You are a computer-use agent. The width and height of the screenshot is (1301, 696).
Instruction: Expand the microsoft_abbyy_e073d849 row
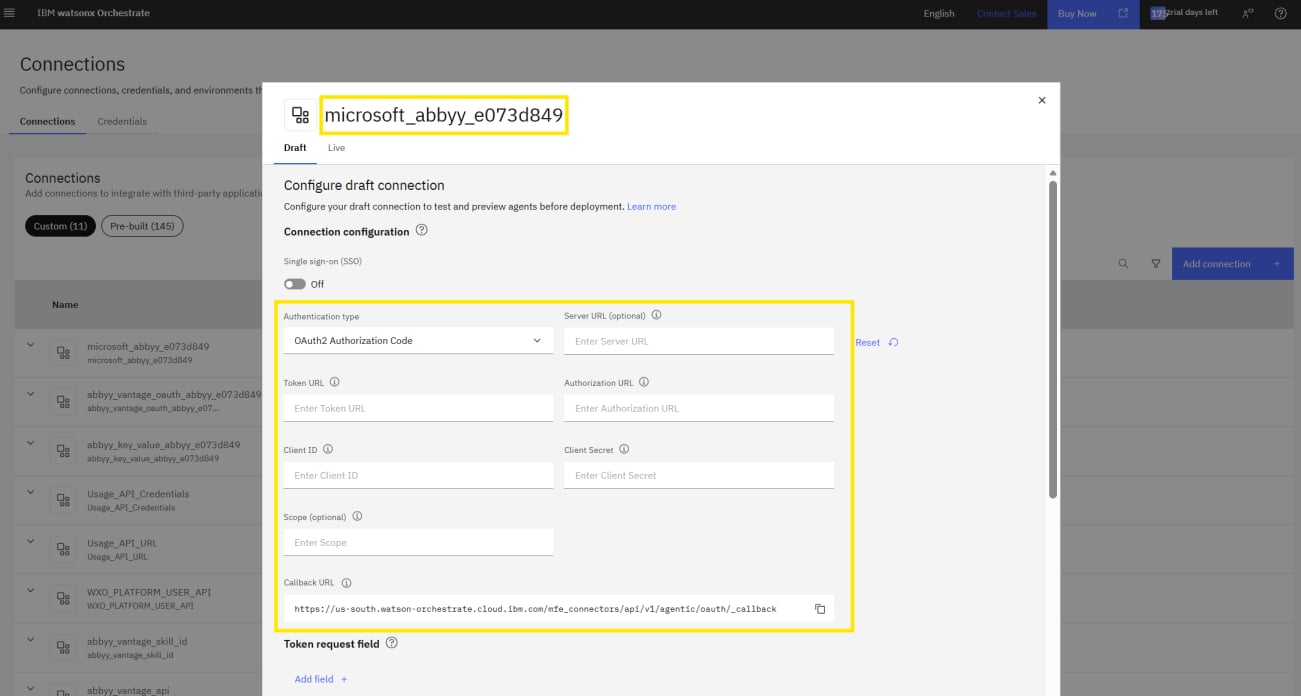click(30, 345)
